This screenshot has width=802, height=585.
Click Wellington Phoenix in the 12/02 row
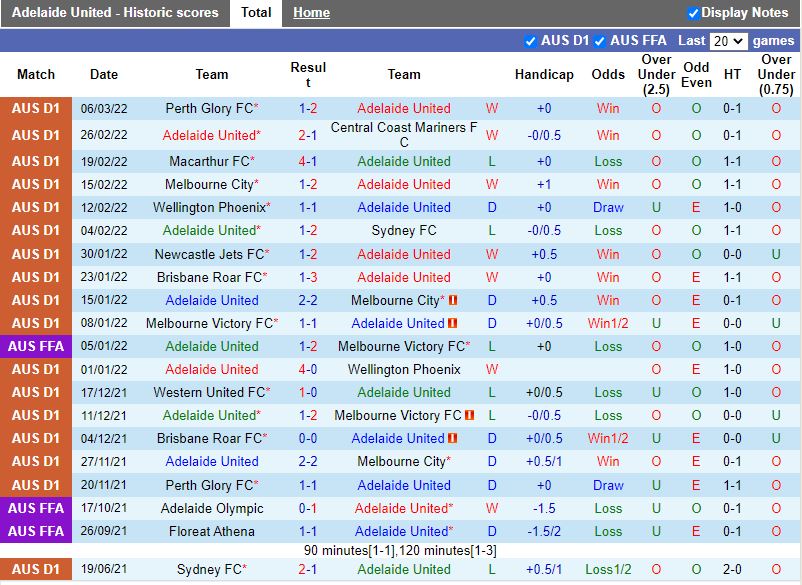click(x=212, y=207)
